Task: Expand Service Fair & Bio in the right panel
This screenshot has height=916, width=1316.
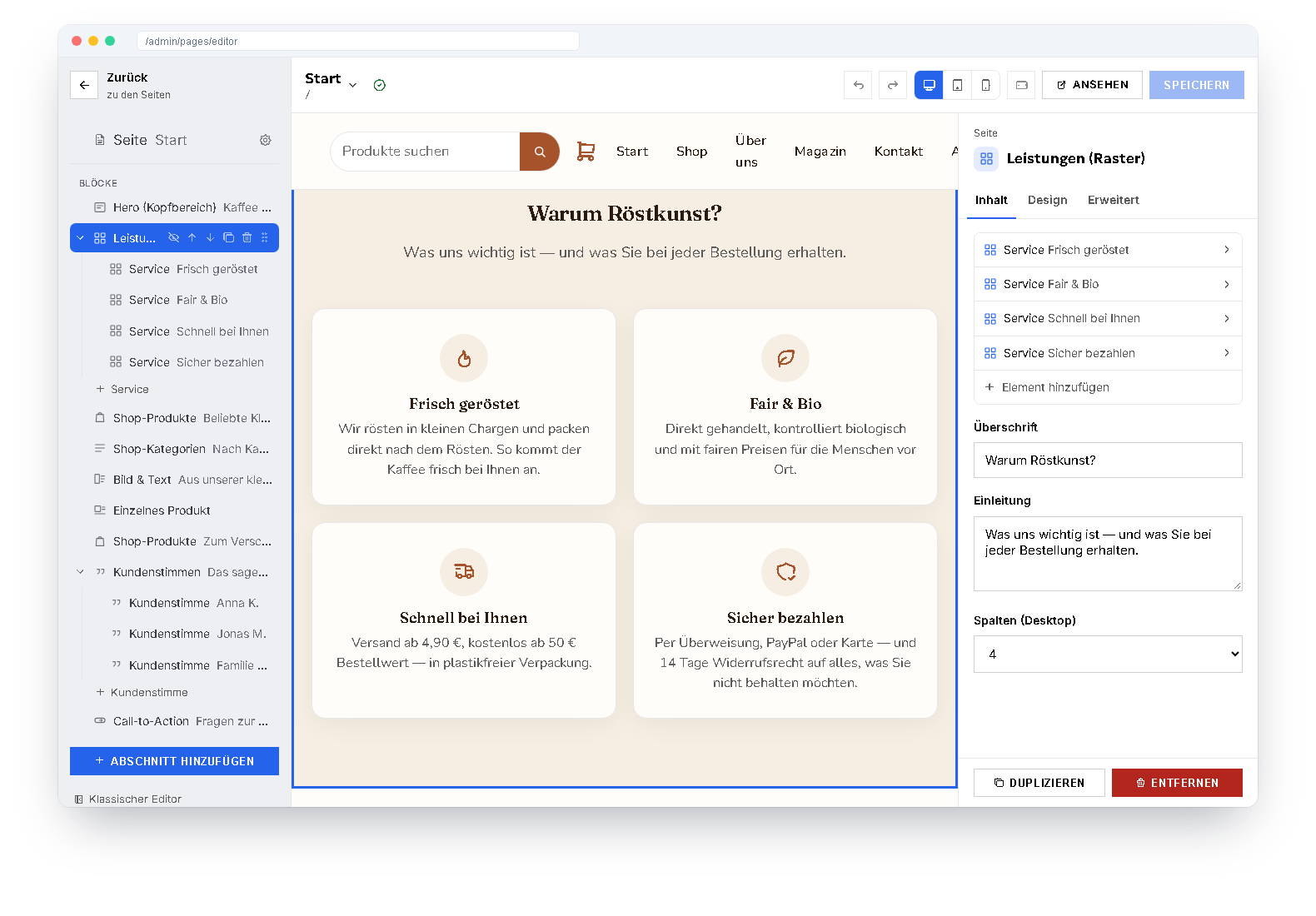Action: point(1108,284)
